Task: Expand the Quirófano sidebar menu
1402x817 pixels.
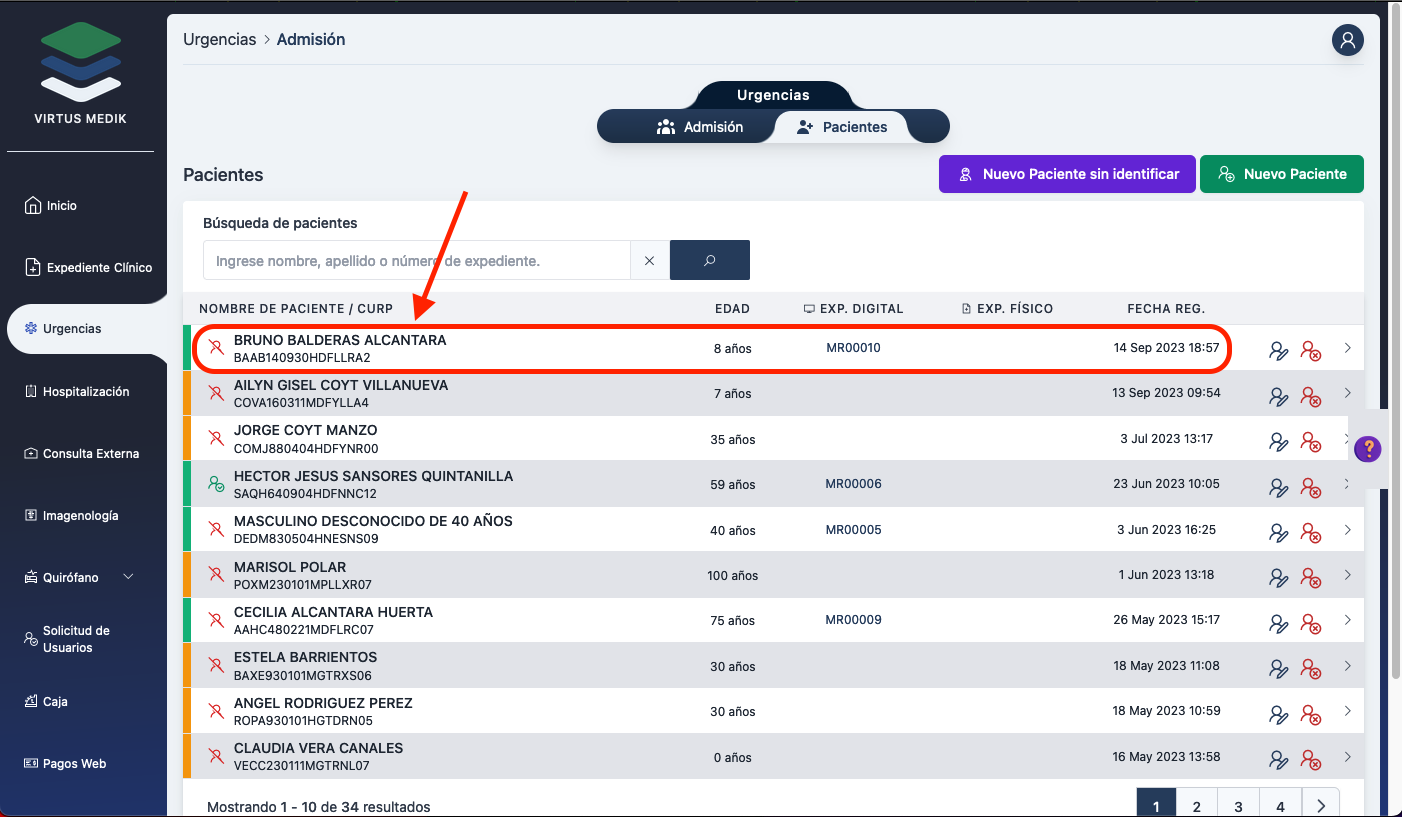Action: (x=128, y=577)
